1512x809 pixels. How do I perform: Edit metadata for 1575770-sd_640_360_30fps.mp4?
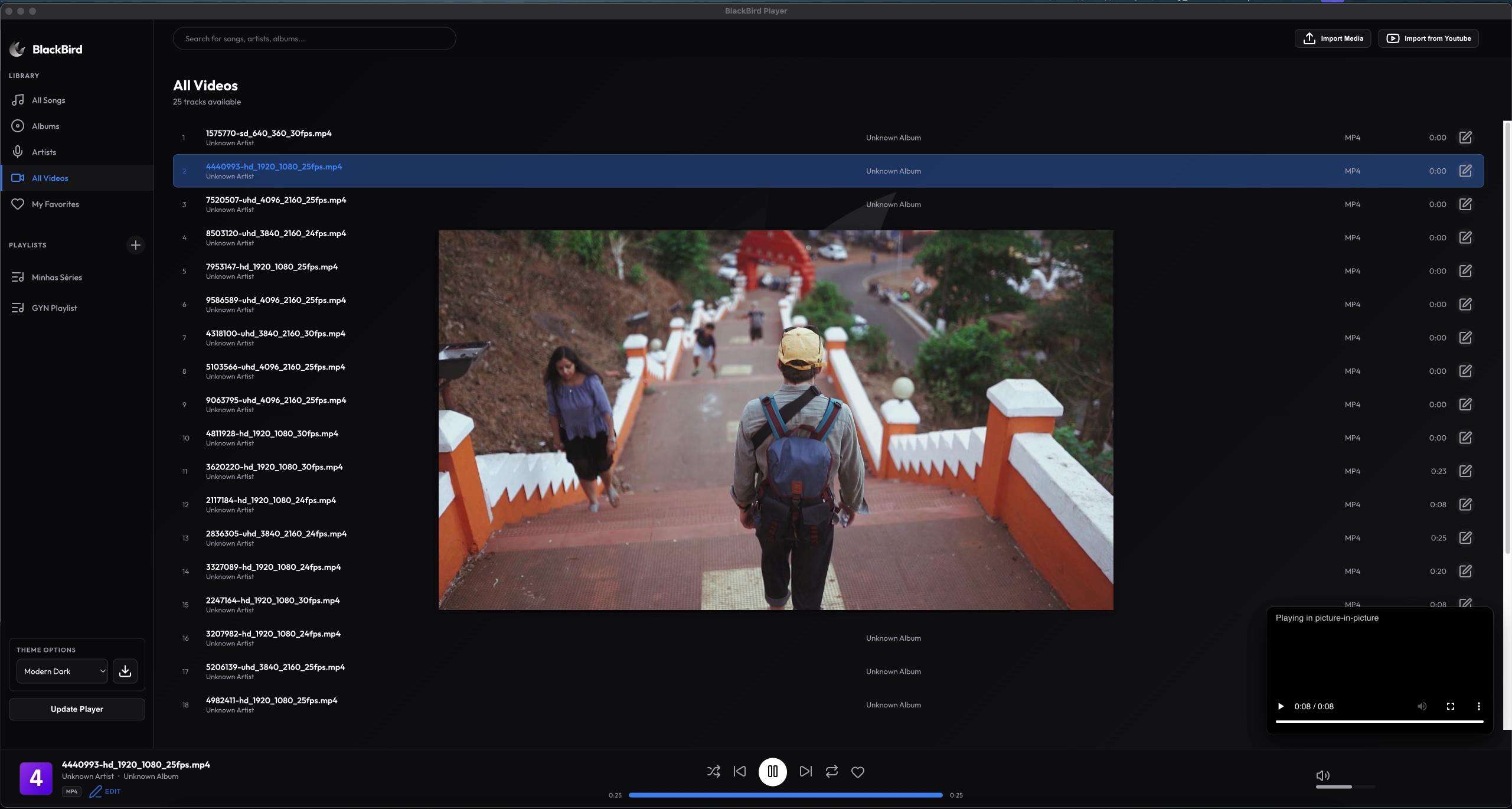click(x=1465, y=138)
